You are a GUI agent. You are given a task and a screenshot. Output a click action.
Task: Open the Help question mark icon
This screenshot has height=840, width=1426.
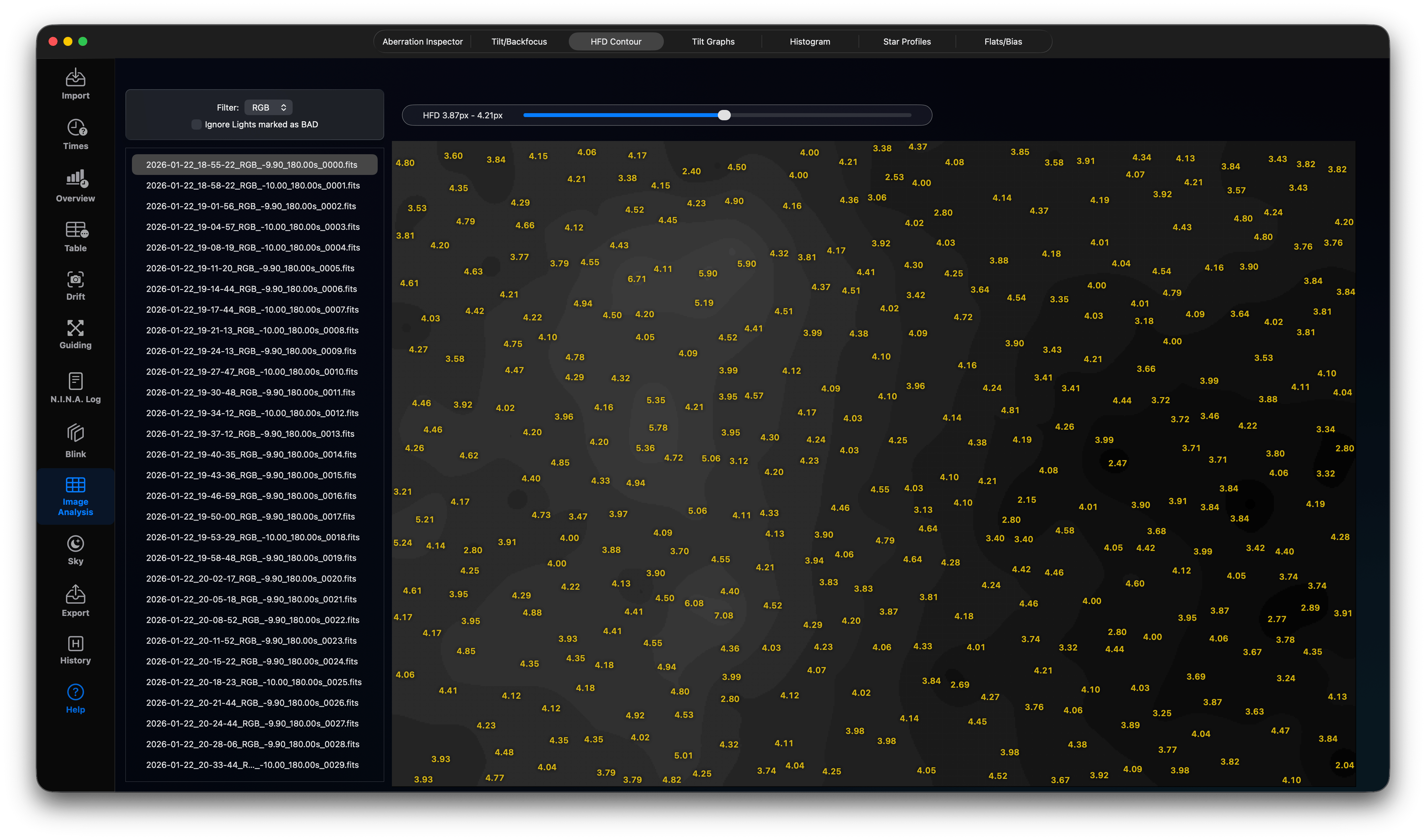click(x=76, y=692)
